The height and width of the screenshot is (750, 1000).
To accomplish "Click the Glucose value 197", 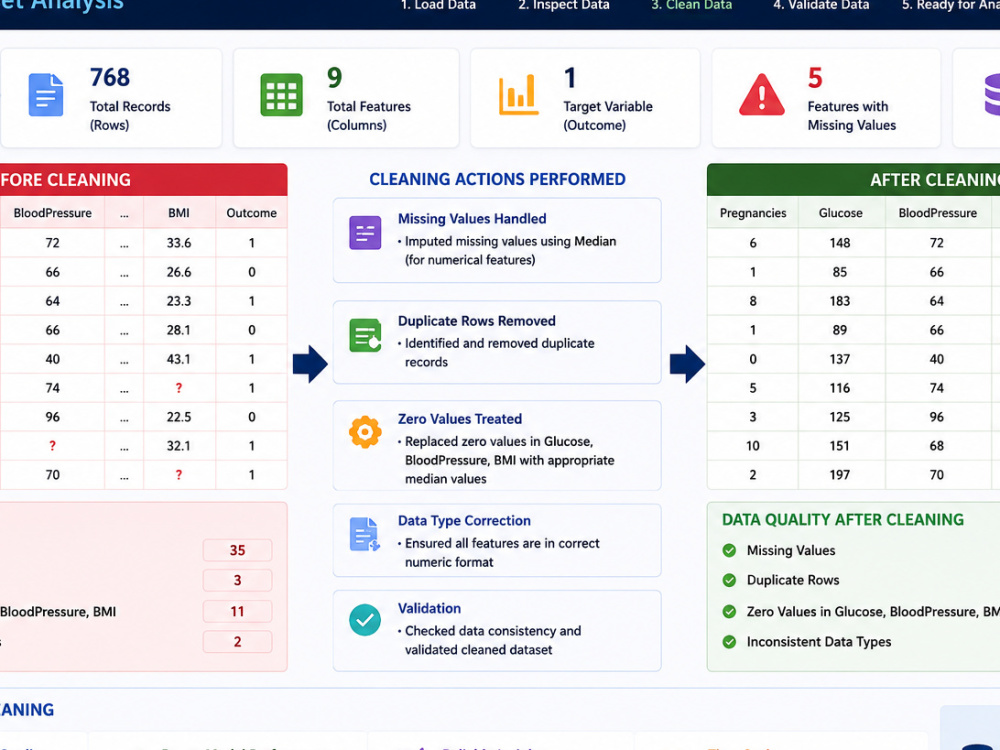I will coord(840,474).
